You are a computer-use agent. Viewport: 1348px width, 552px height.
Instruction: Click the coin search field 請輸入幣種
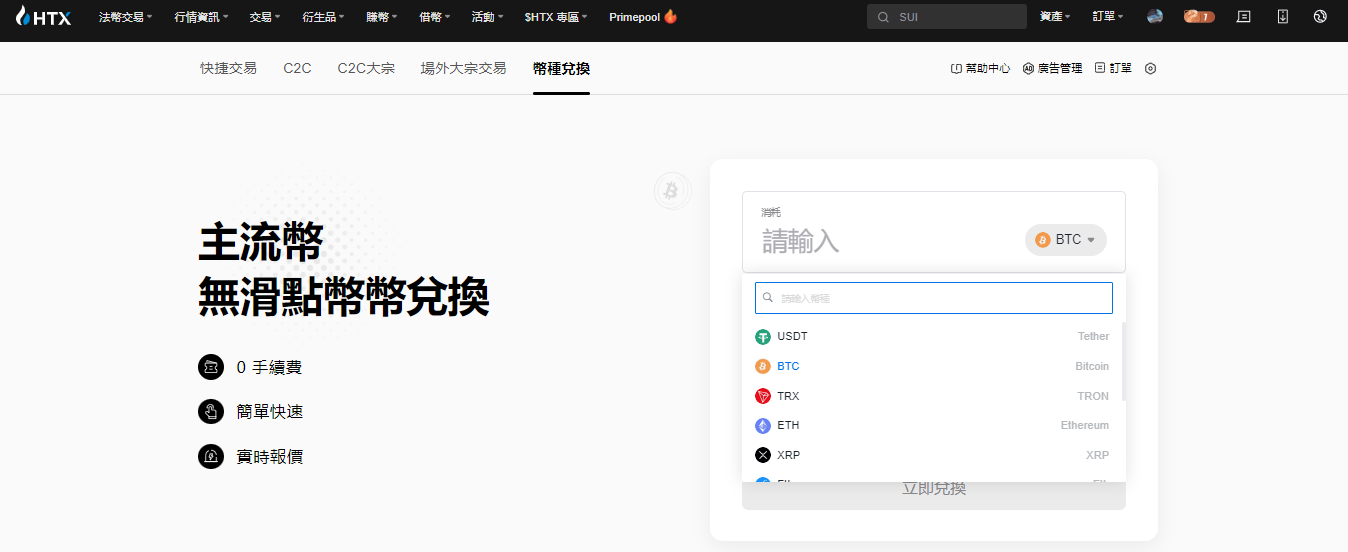click(934, 298)
